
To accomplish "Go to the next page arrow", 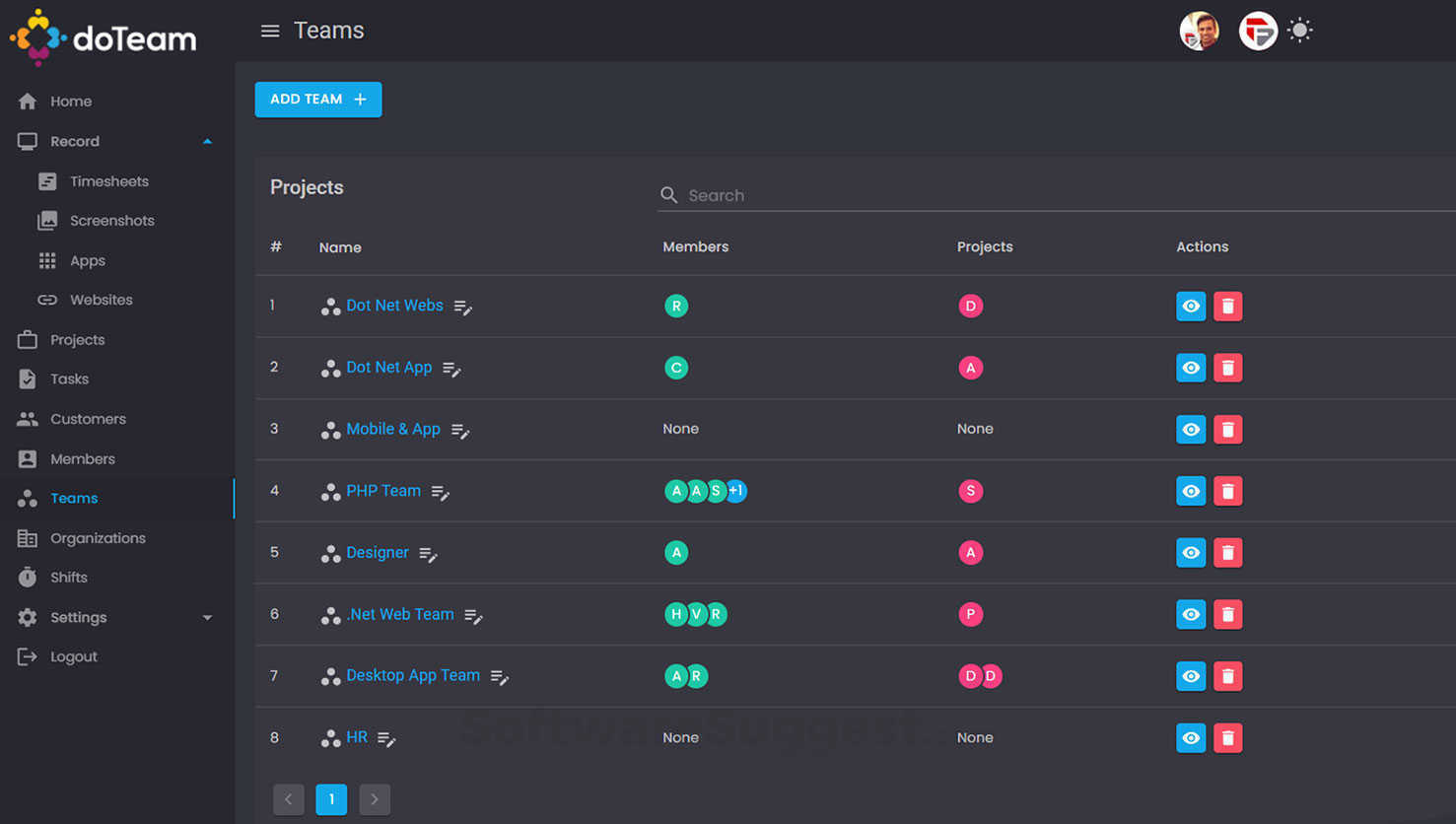I will 375,799.
